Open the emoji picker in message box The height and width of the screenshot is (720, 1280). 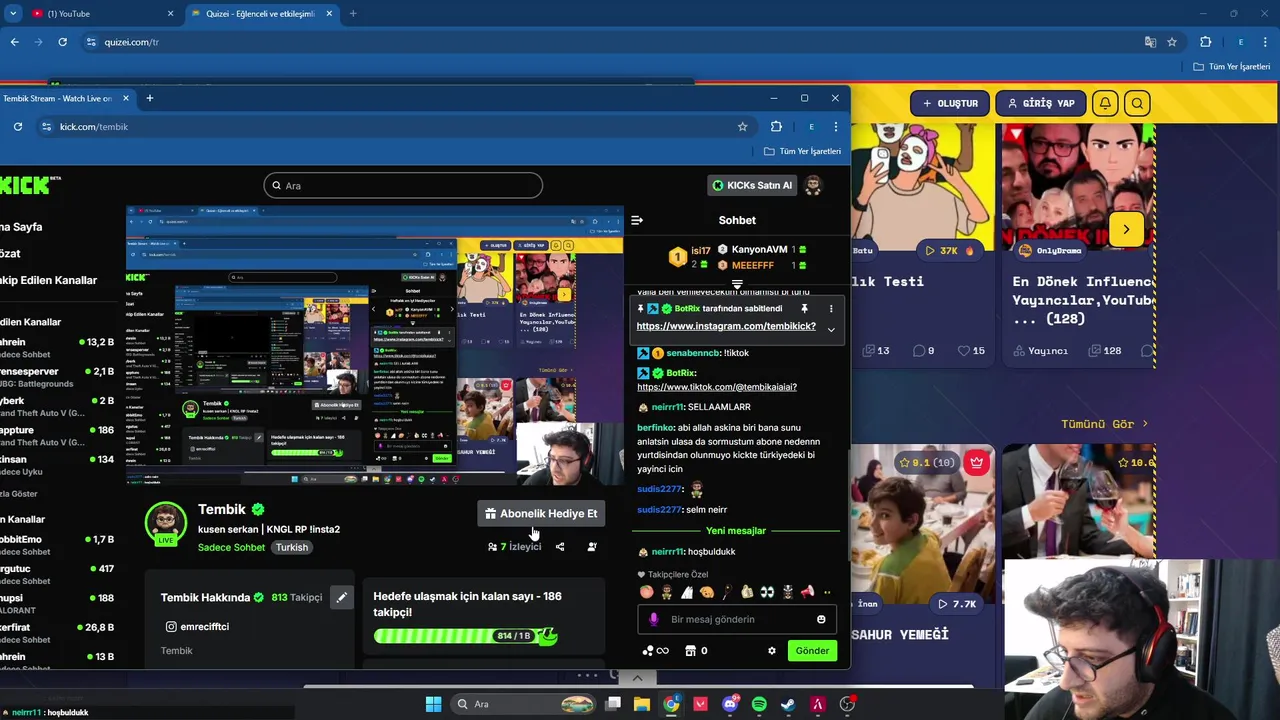821,619
